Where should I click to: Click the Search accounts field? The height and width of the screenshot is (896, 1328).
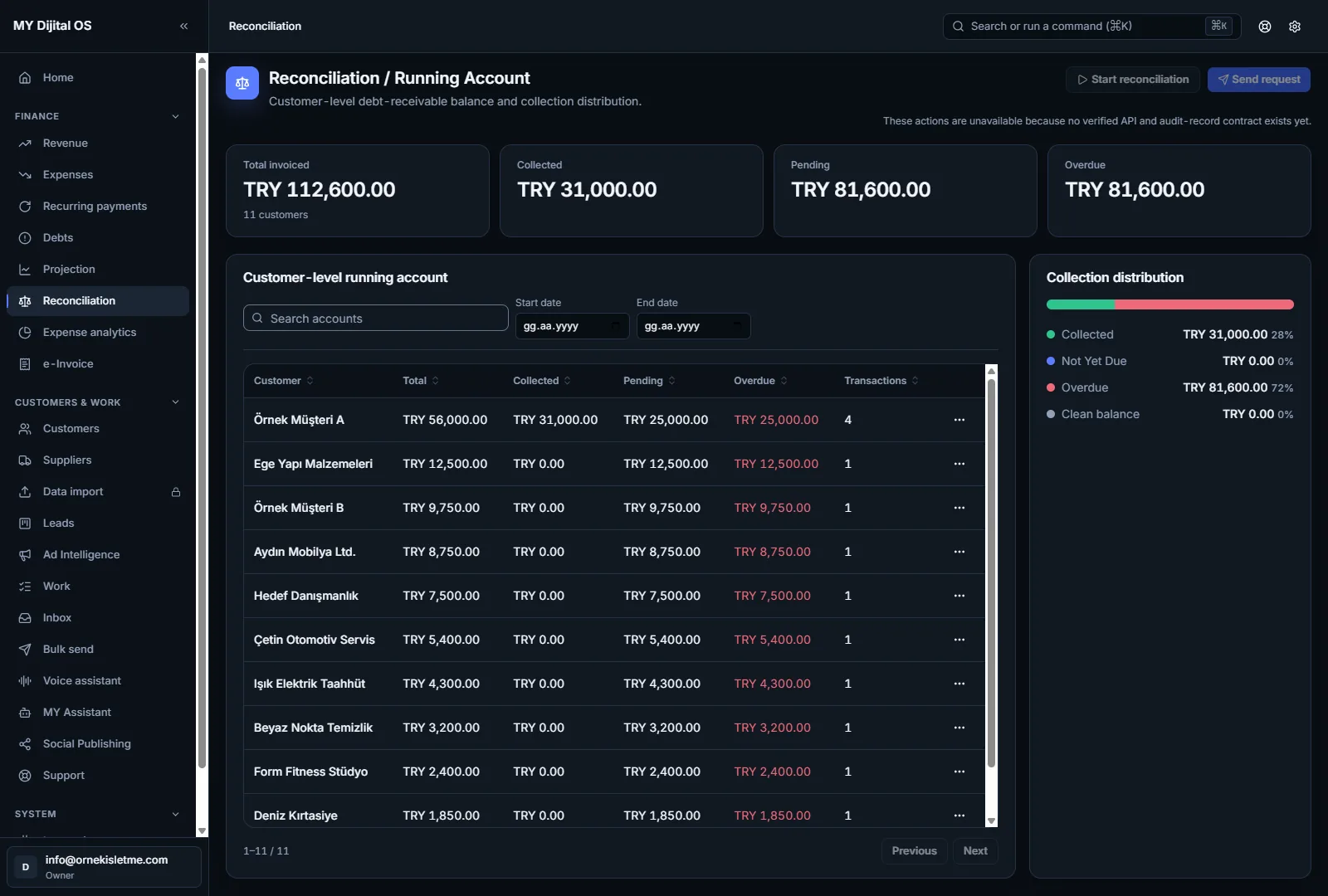tap(376, 318)
